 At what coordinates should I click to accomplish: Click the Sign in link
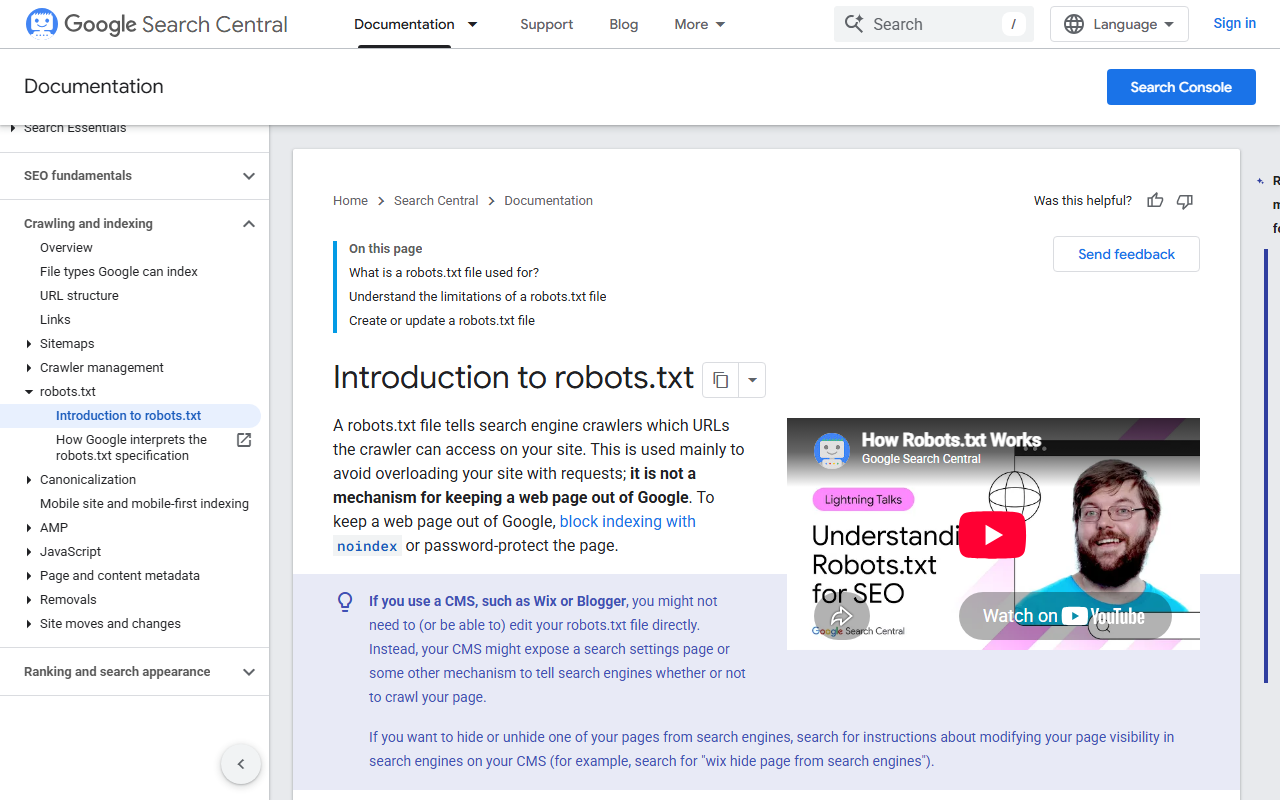point(1234,23)
